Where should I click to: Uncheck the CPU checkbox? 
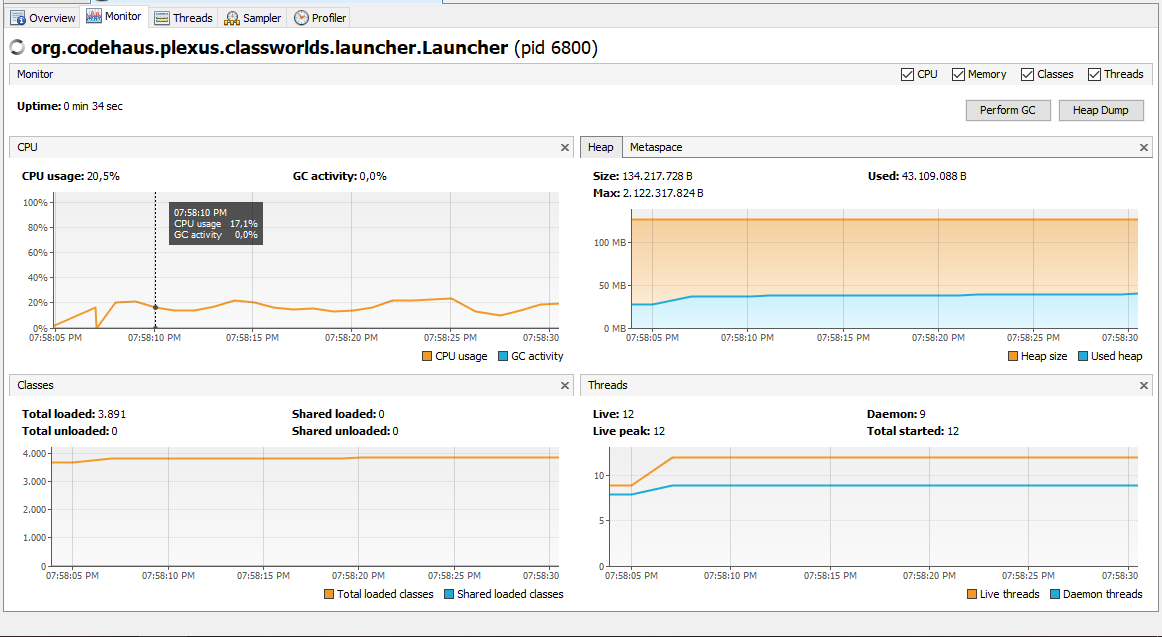907,74
